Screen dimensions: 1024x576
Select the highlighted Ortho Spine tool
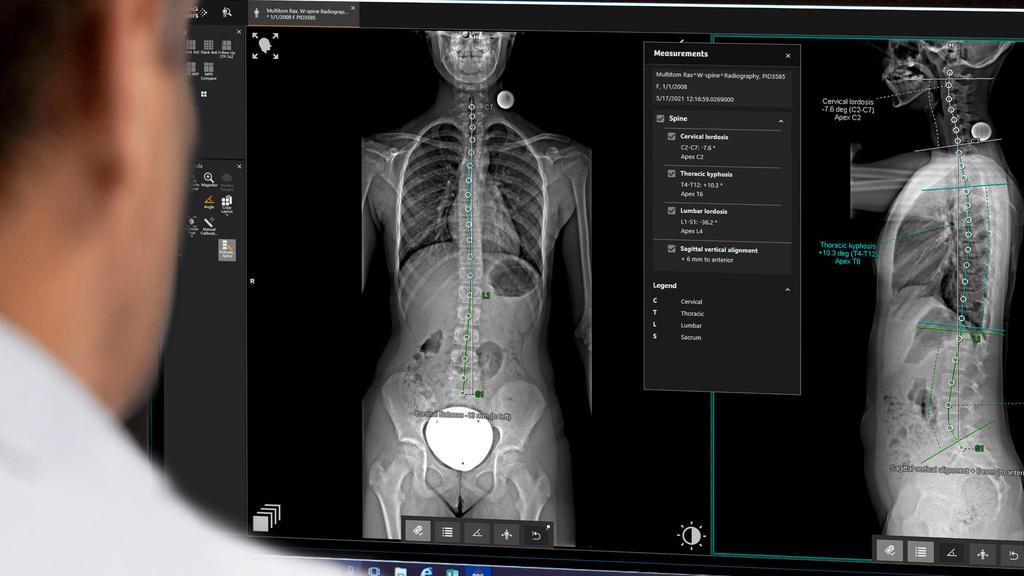coord(227,249)
